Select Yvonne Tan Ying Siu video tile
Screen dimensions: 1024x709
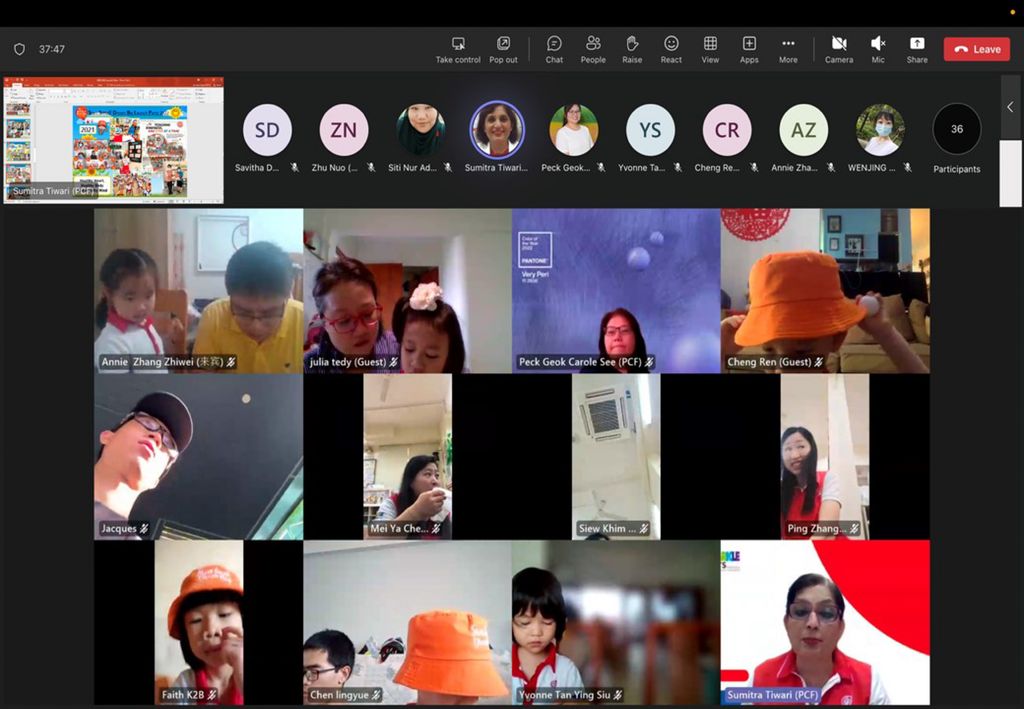coord(616,623)
